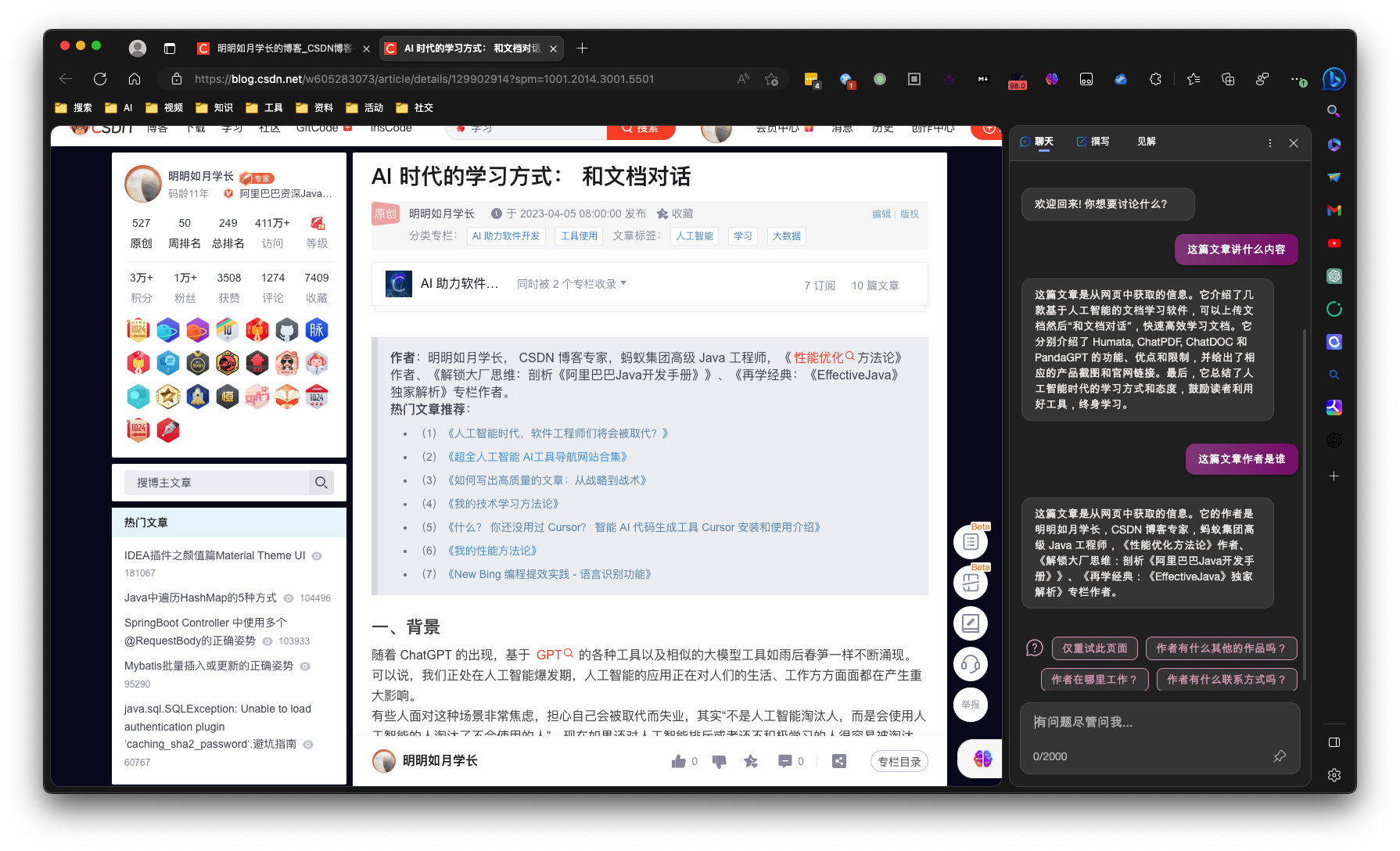Image resolution: width=1400 pixels, height=851 pixels.
Task: Open more options in the chat panel
Action: click(x=1270, y=143)
